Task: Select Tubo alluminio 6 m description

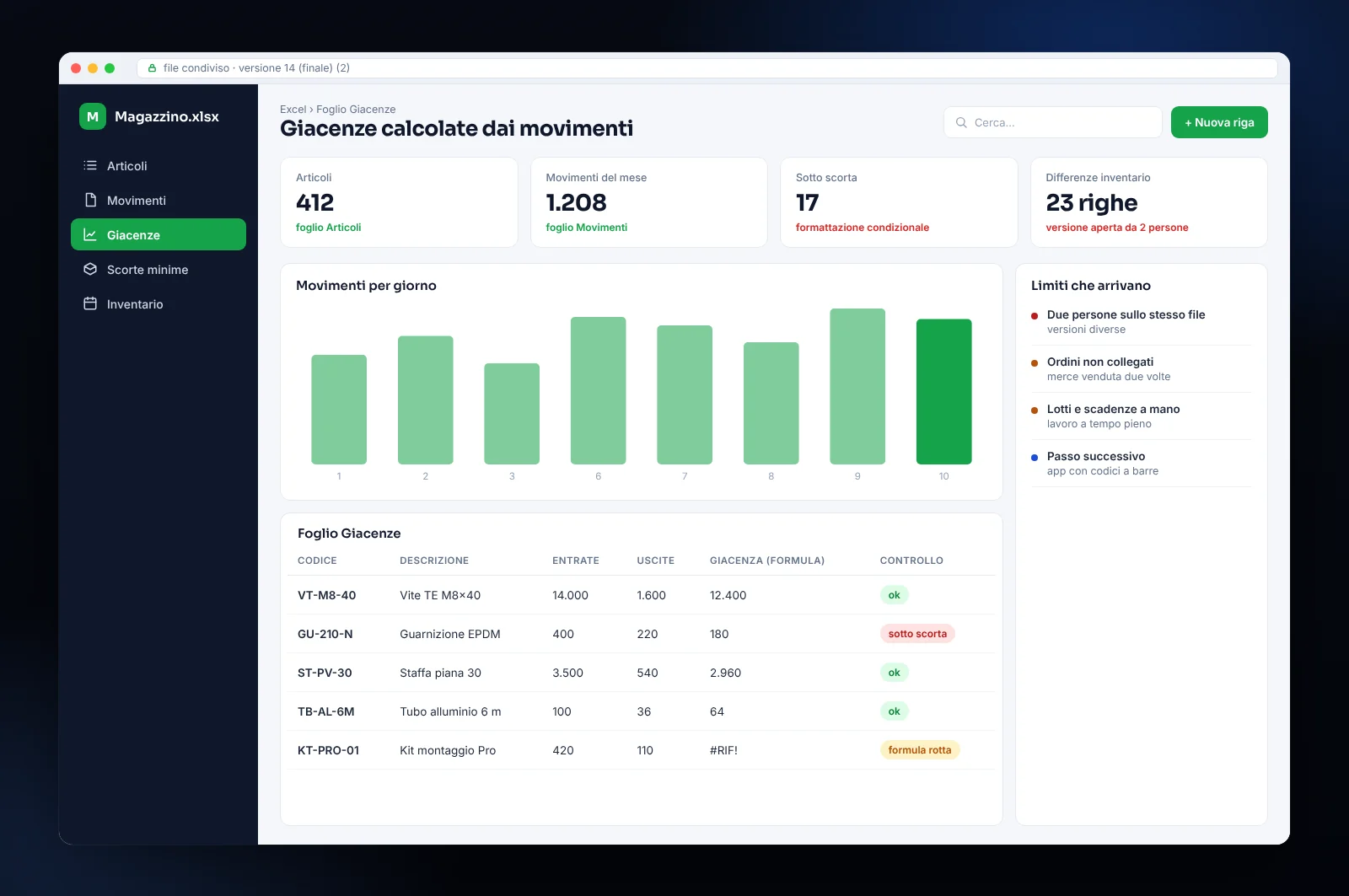Action: [450, 711]
